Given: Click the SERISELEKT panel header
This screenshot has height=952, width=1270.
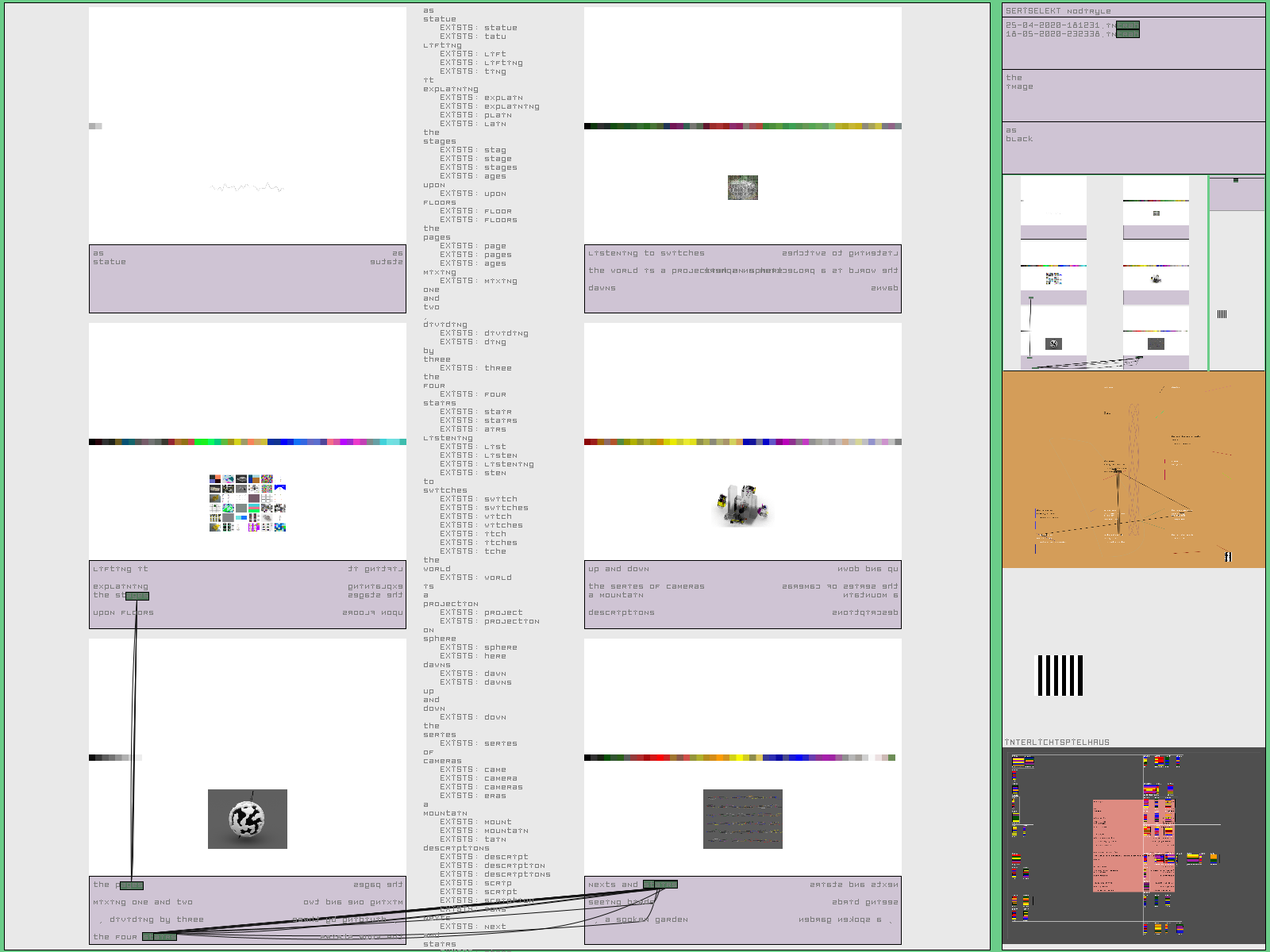Looking at the screenshot, I should (x=1058, y=11).
